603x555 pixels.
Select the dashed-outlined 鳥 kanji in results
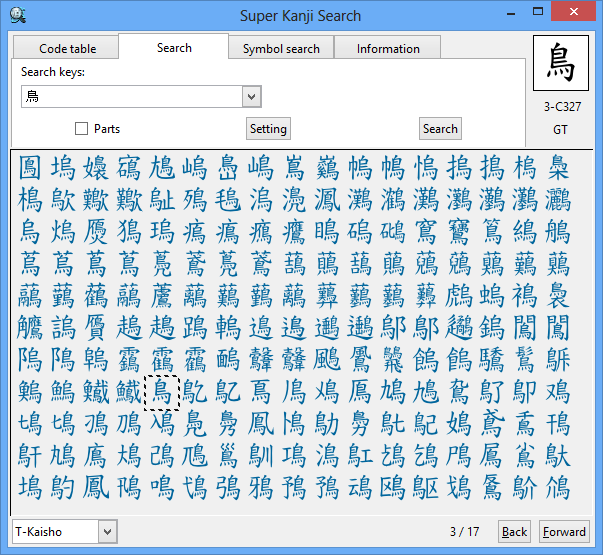[162, 391]
